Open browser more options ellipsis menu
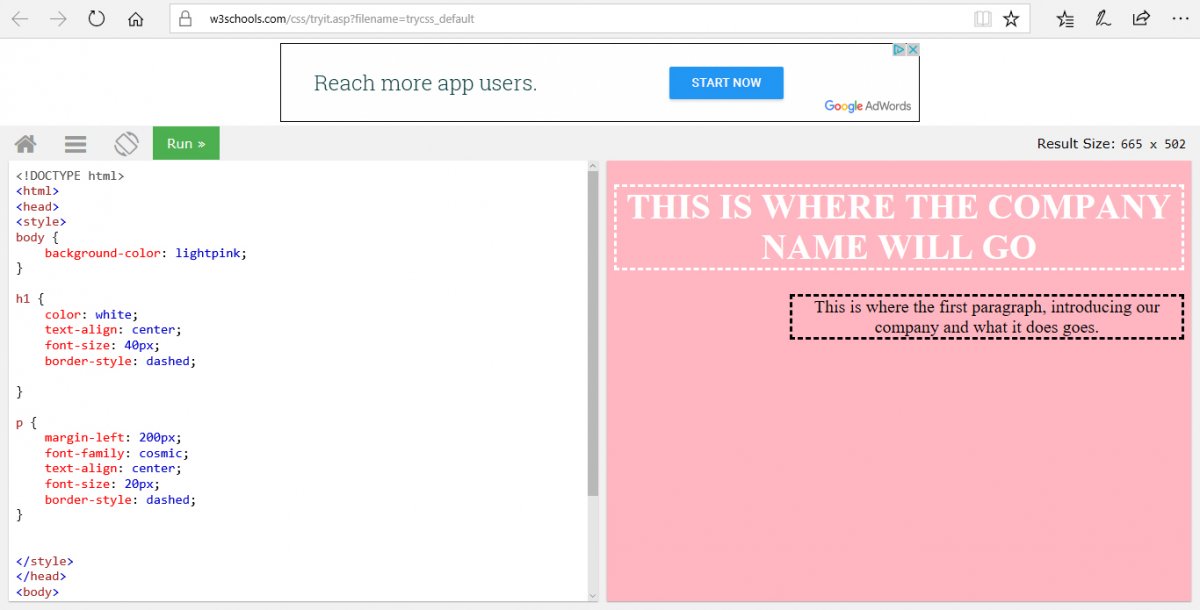1200x610 pixels. coord(1180,19)
